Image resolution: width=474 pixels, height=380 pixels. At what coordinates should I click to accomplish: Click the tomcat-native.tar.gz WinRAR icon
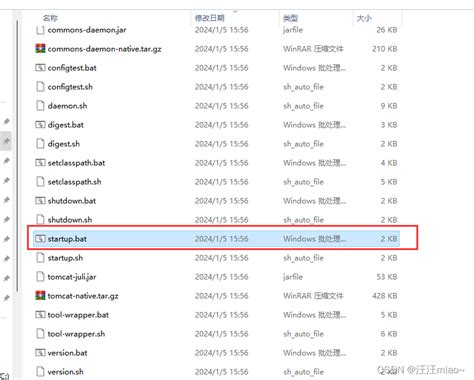[40, 296]
